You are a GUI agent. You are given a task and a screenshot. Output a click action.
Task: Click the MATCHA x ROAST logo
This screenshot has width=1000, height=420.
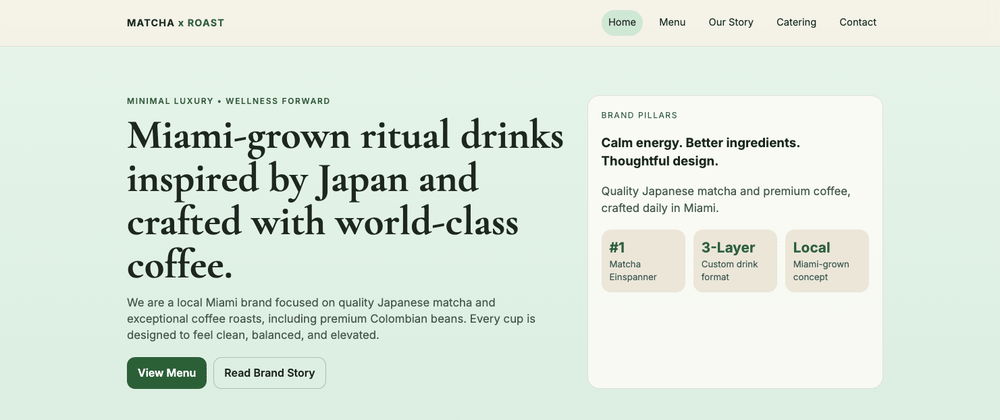point(175,23)
